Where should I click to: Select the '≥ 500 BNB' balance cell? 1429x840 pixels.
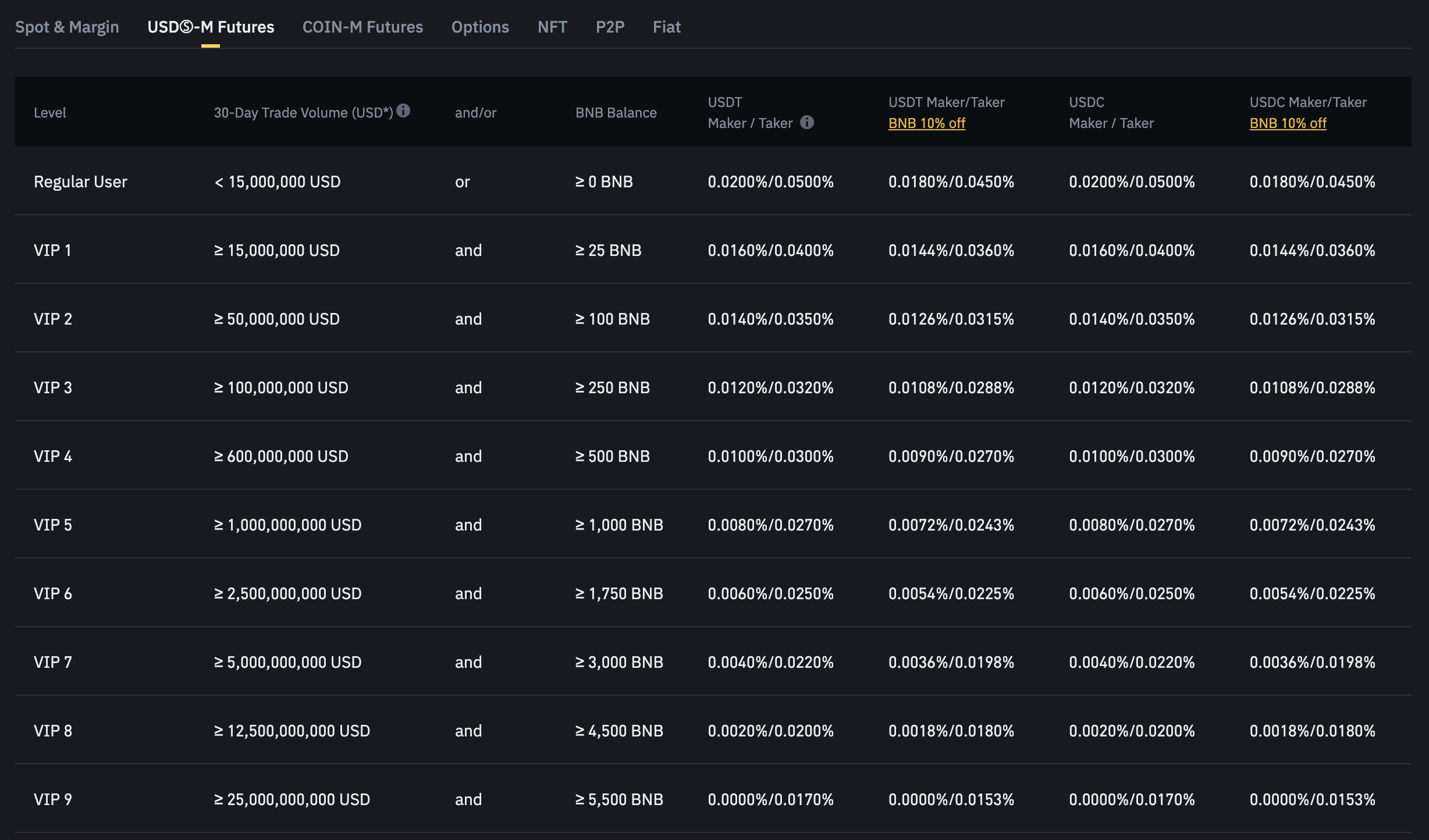[613, 456]
